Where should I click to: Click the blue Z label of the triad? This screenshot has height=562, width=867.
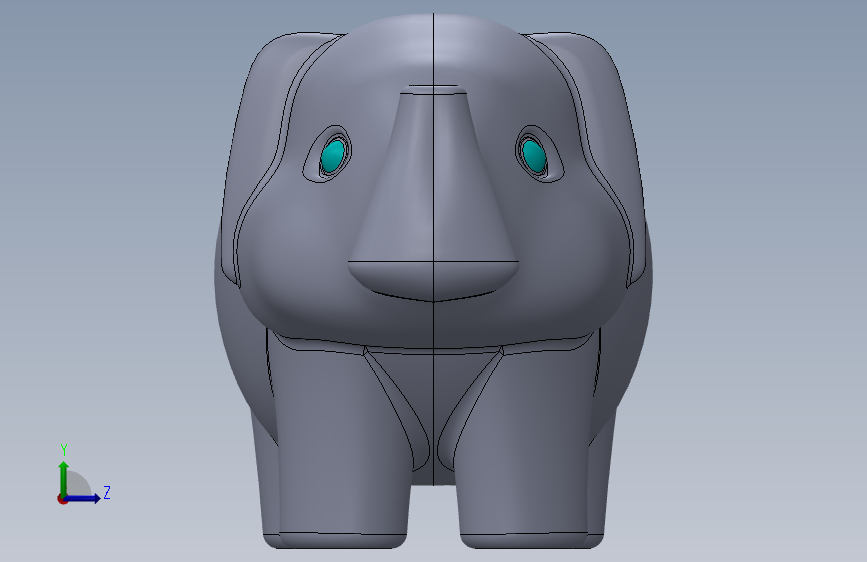(107, 492)
